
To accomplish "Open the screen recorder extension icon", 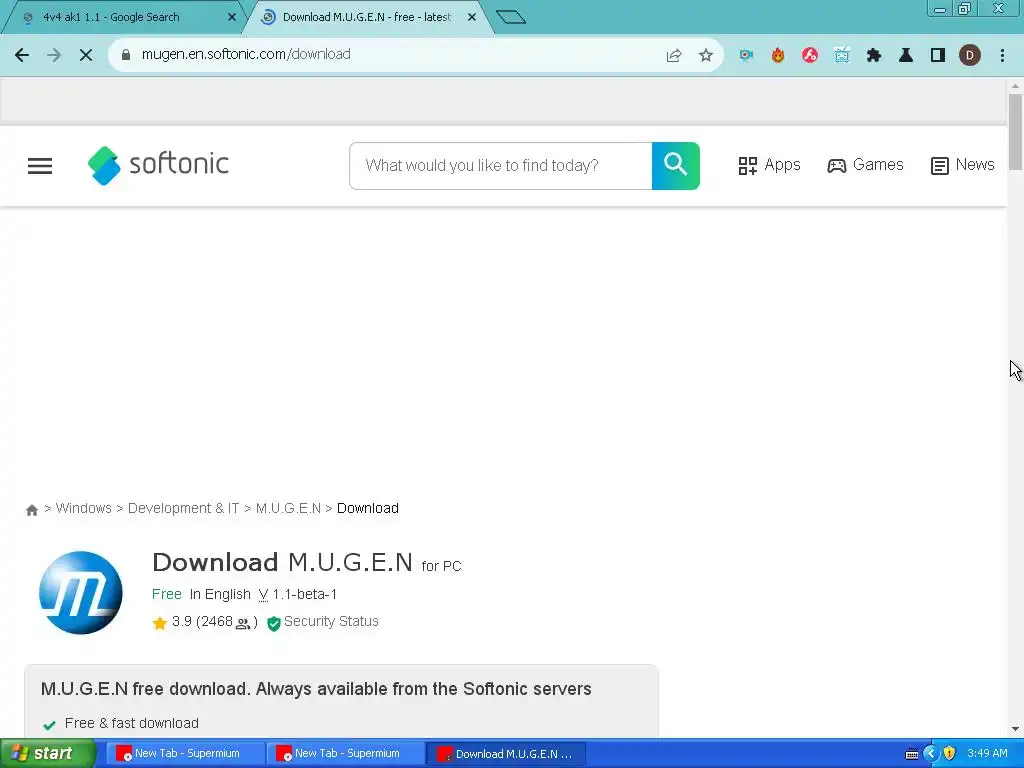I will pos(746,56).
